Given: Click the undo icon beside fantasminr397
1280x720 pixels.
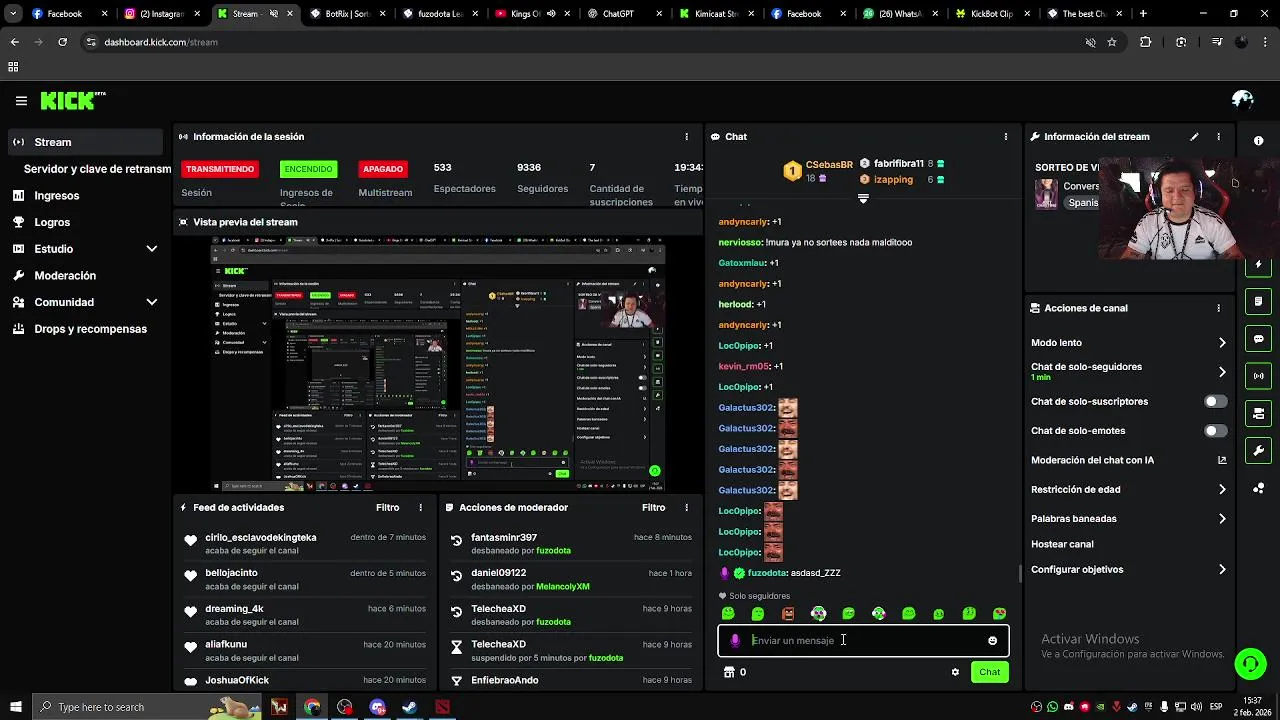Looking at the screenshot, I should click(457, 541).
